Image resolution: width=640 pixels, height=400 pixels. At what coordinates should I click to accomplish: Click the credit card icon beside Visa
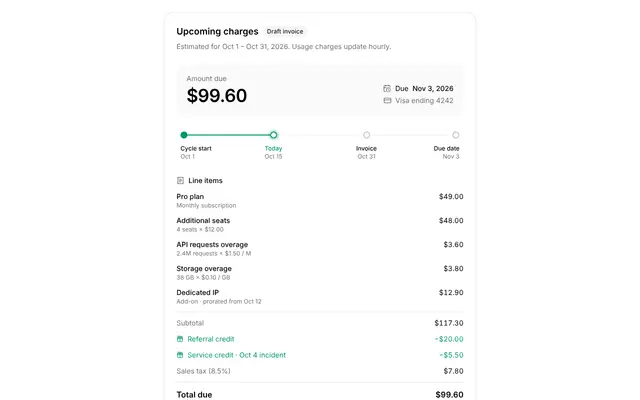pyautogui.click(x=387, y=100)
